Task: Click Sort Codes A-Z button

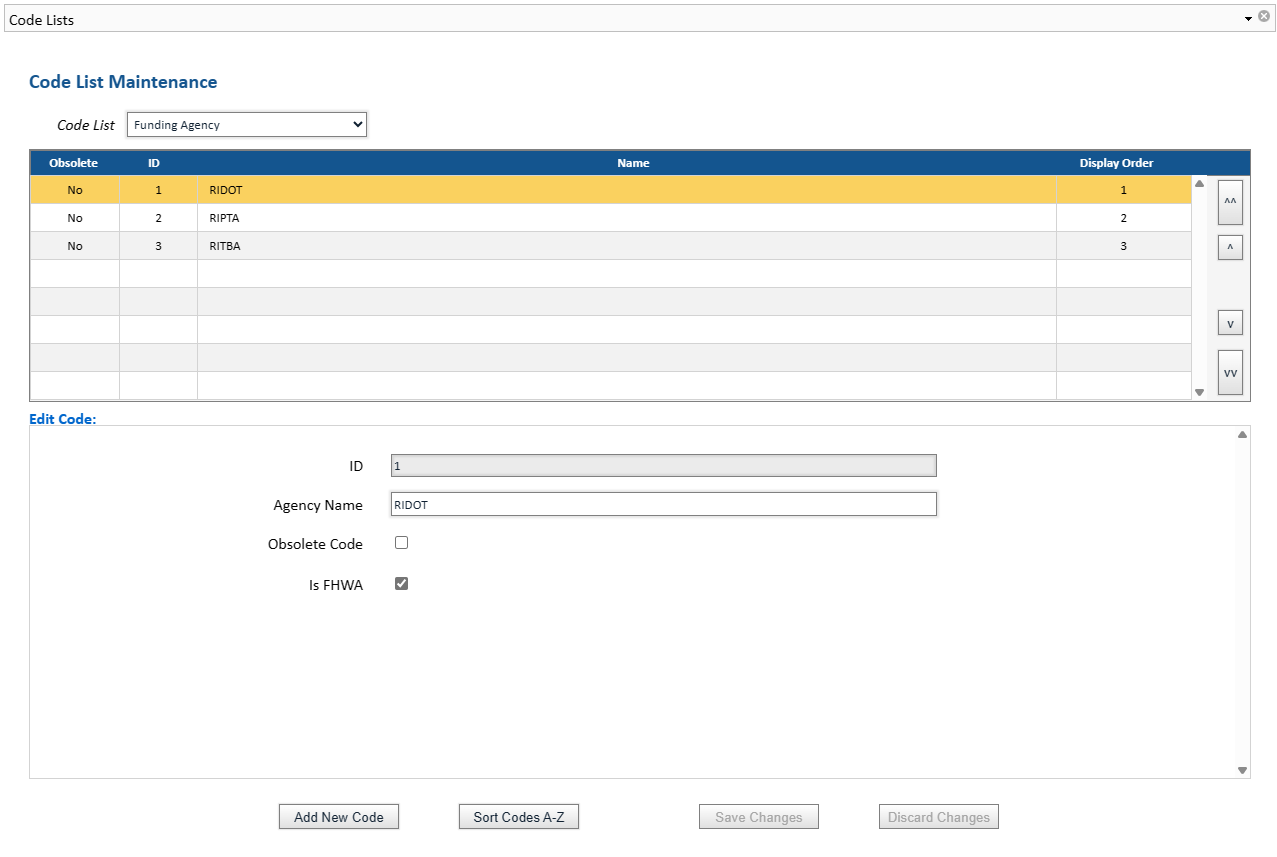Action: click(x=519, y=817)
